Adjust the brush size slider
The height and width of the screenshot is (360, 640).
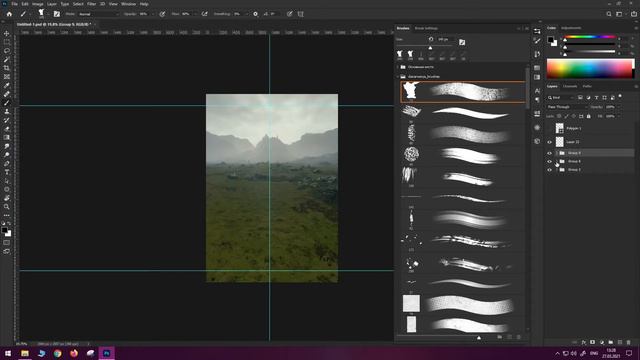click(430, 48)
